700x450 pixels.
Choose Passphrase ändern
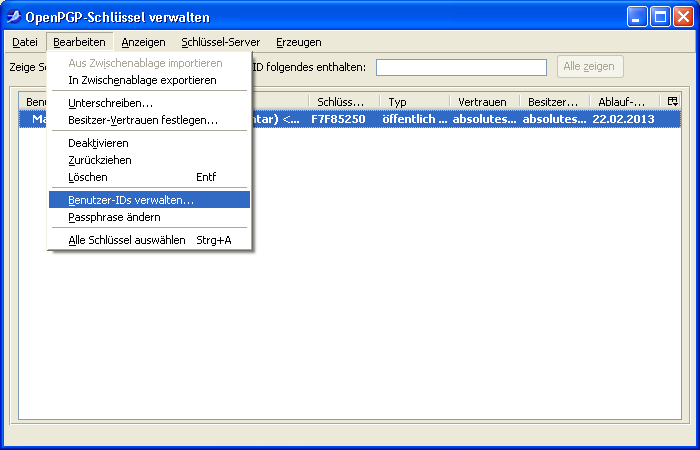(x=149, y=217)
